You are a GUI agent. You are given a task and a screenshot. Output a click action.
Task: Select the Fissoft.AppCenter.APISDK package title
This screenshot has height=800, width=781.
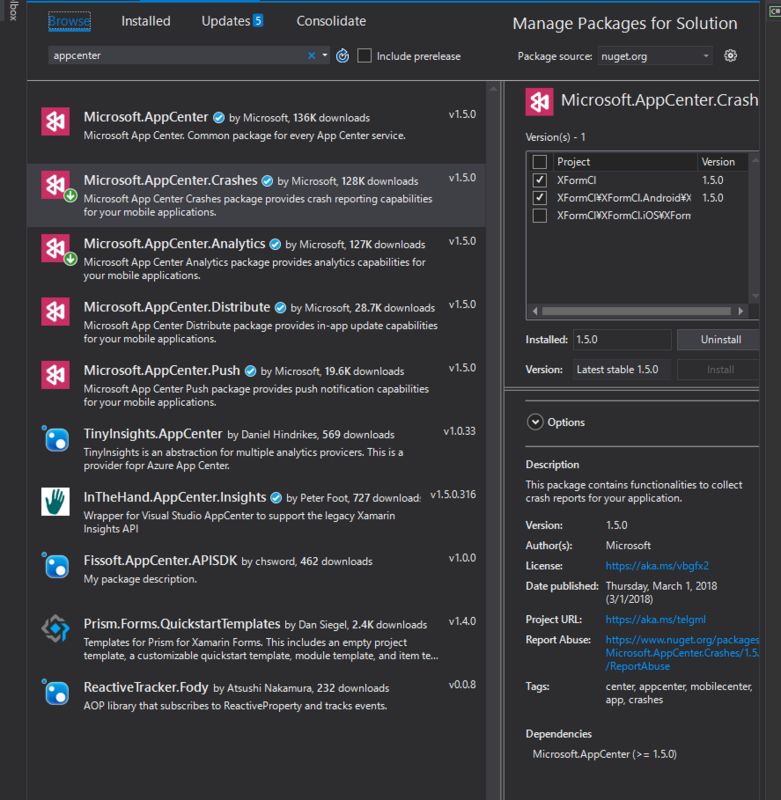[160, 561]
